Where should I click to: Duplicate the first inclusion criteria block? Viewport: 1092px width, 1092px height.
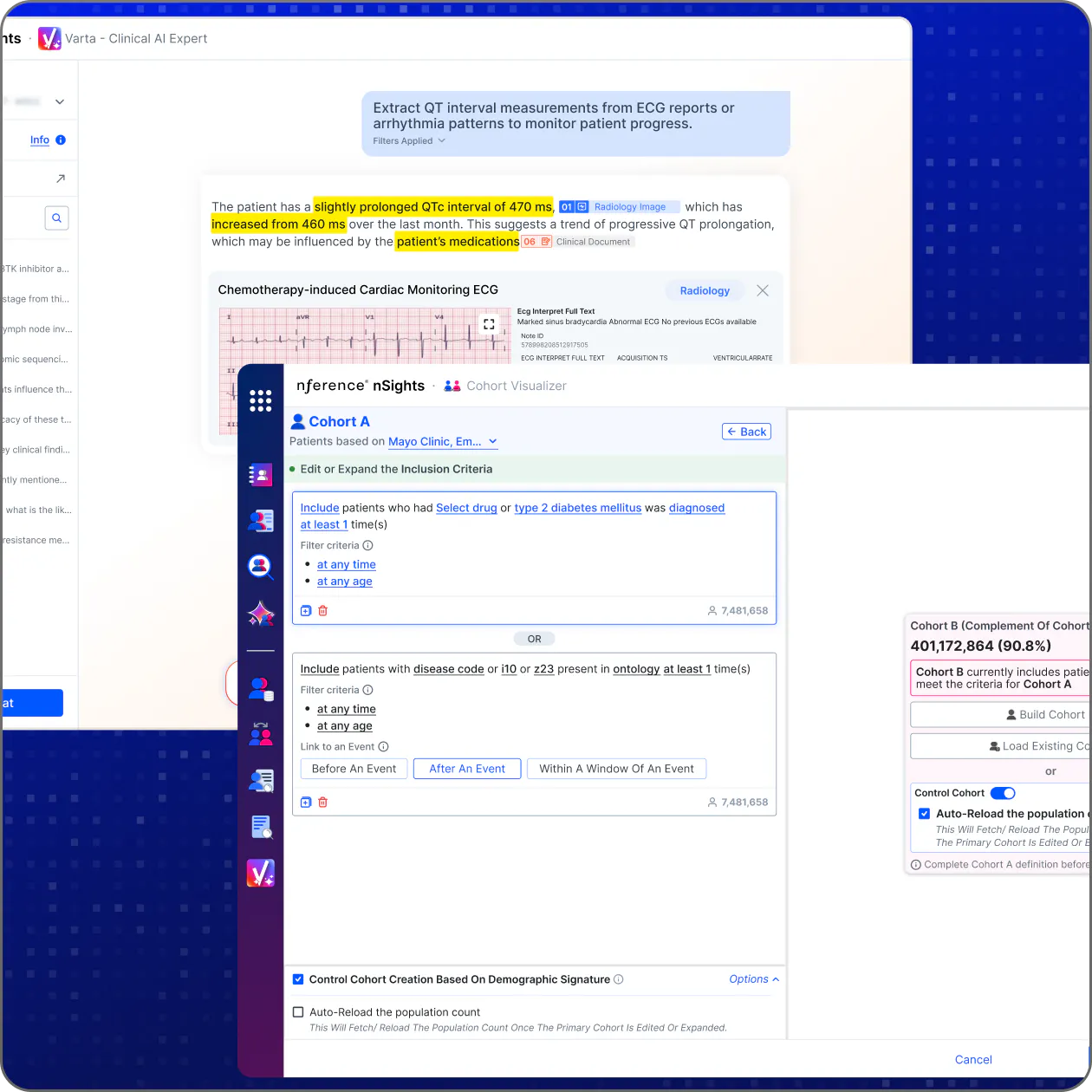306,611
